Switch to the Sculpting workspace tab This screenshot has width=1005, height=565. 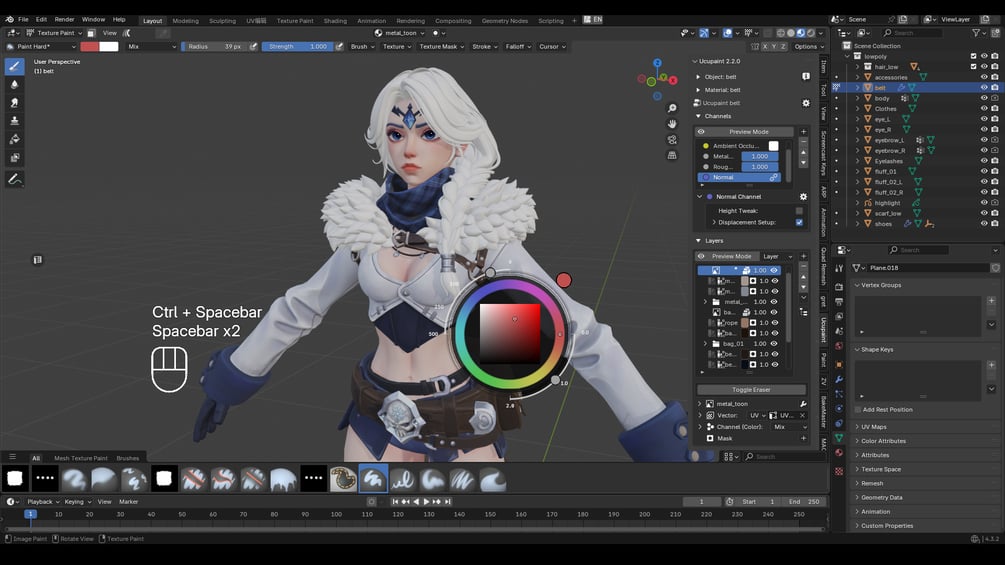(222, 20)
